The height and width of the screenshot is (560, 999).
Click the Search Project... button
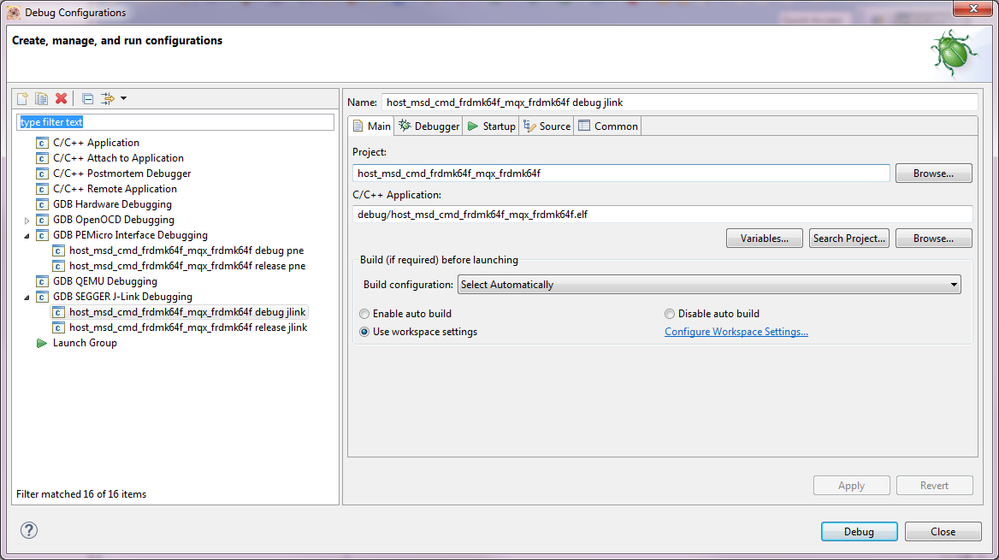pyautogui.click(x=849, y=238)
